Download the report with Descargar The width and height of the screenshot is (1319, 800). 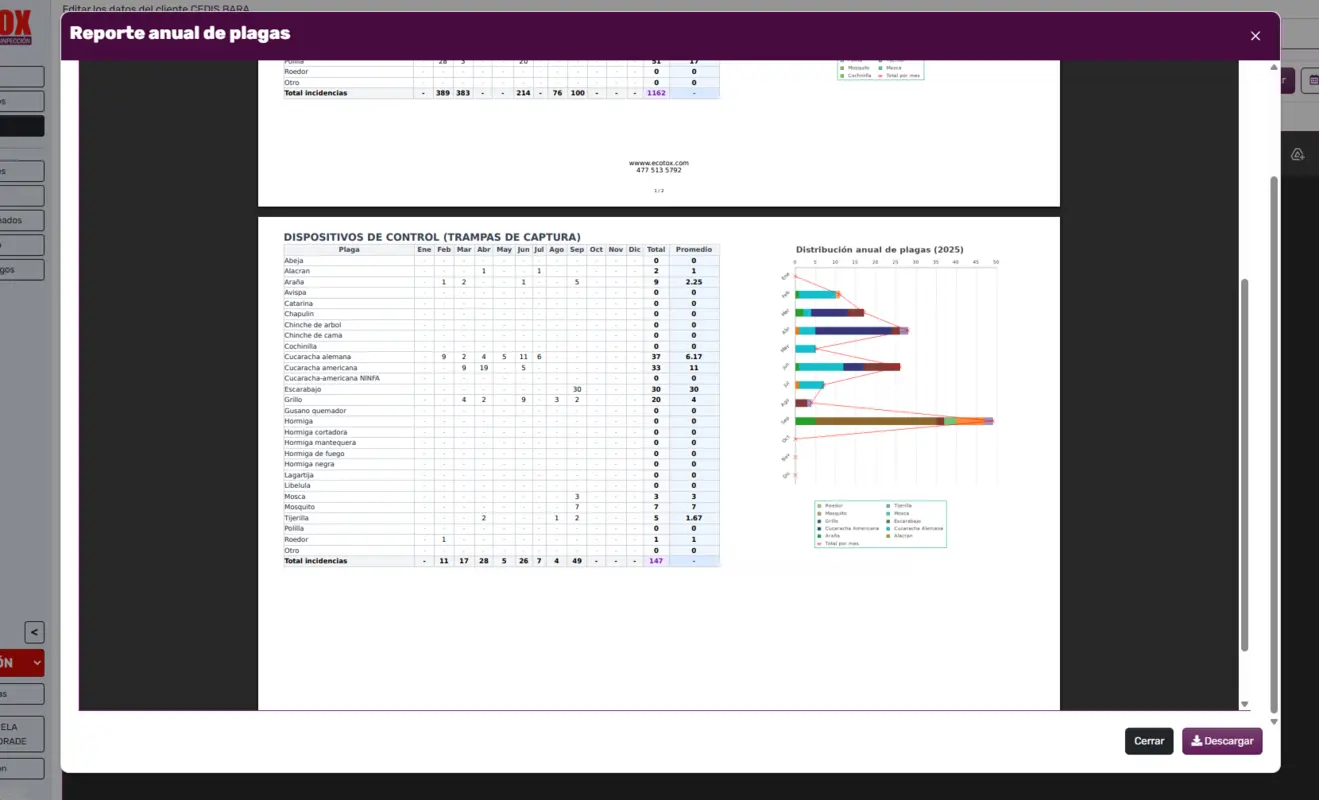1221,741
